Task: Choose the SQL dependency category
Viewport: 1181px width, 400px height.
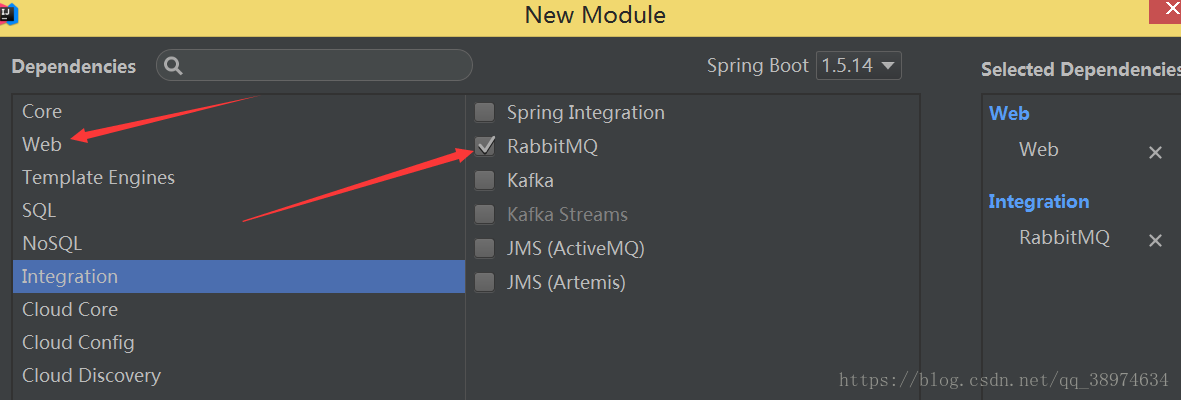Action: pyautogui.click(x=39, y=211)
